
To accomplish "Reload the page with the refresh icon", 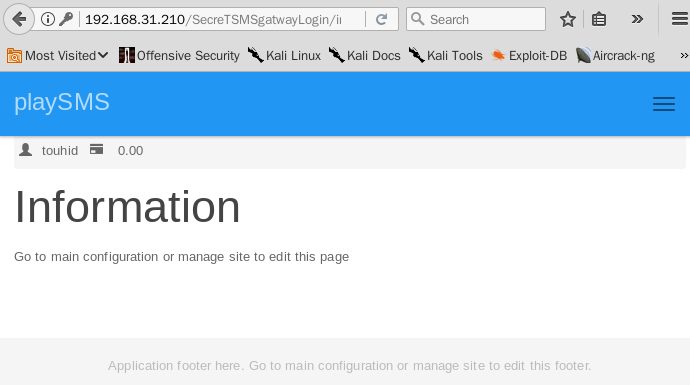I will 382,19.
